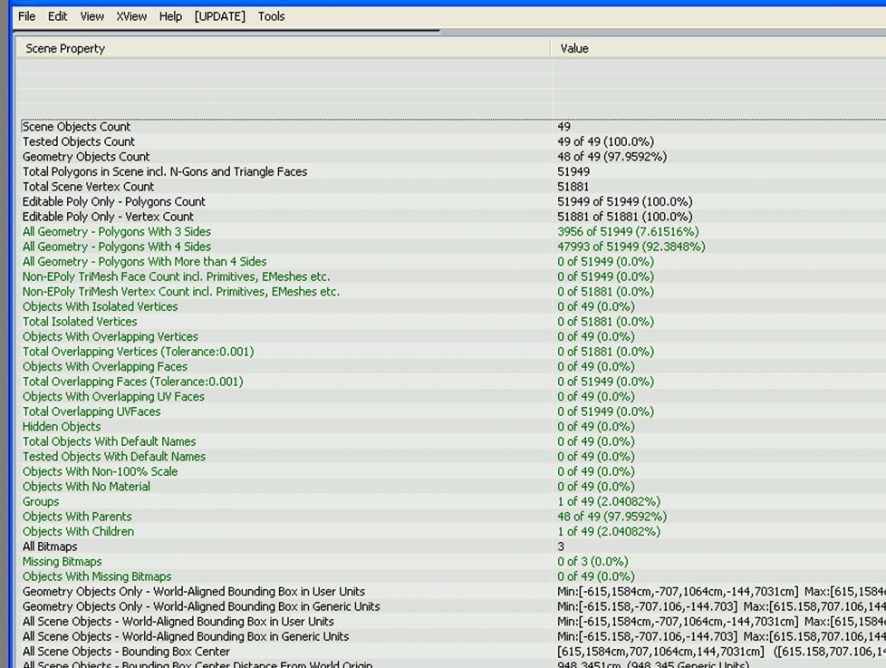This screenshot has height=668, width=886.
Task: Select the Scene Objects Count row
Action: click(x=77, y=127)
